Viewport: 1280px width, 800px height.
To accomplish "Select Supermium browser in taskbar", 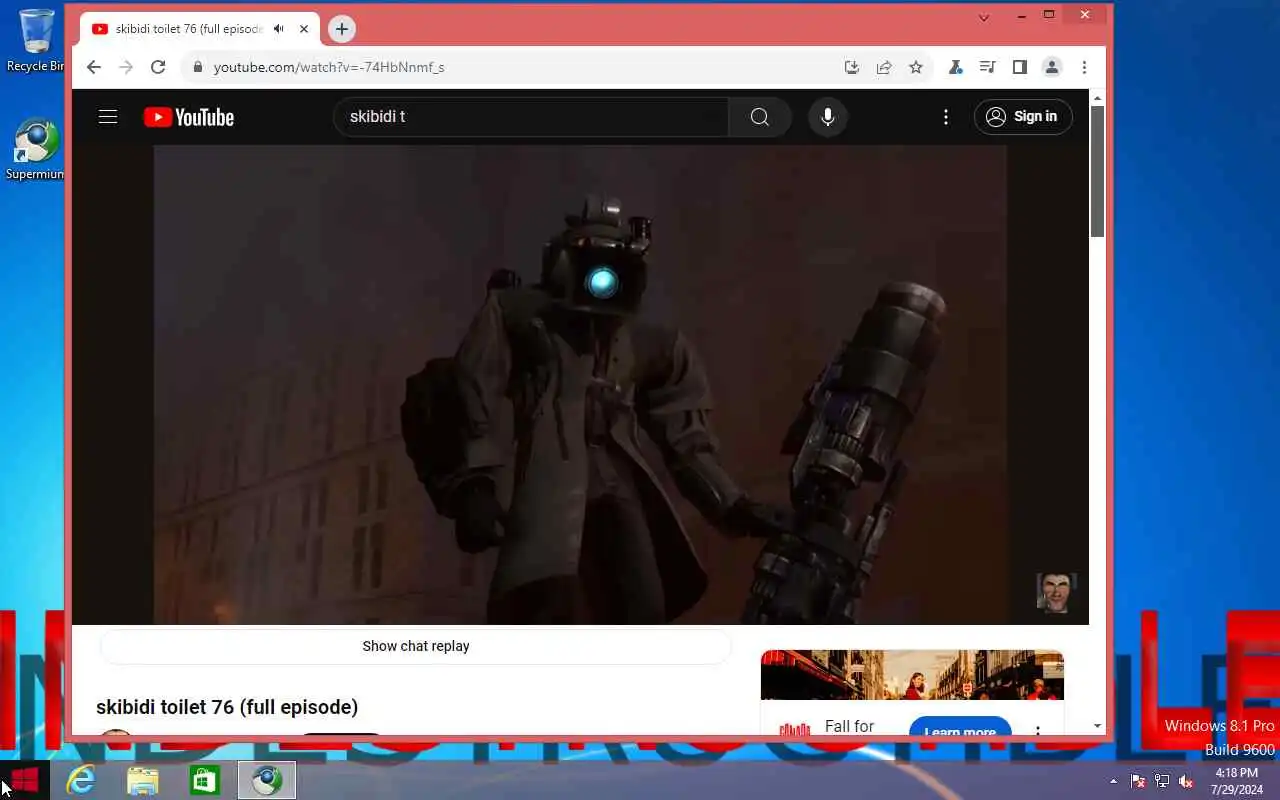I will (x=267, y=780).
